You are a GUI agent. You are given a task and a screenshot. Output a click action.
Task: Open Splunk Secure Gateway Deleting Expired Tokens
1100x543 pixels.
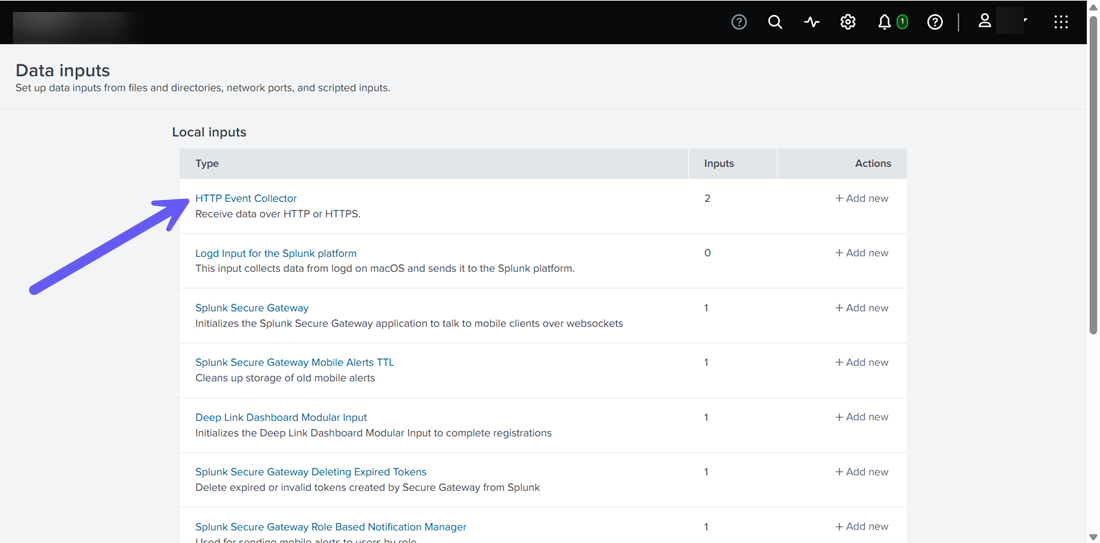click(311, 472)
